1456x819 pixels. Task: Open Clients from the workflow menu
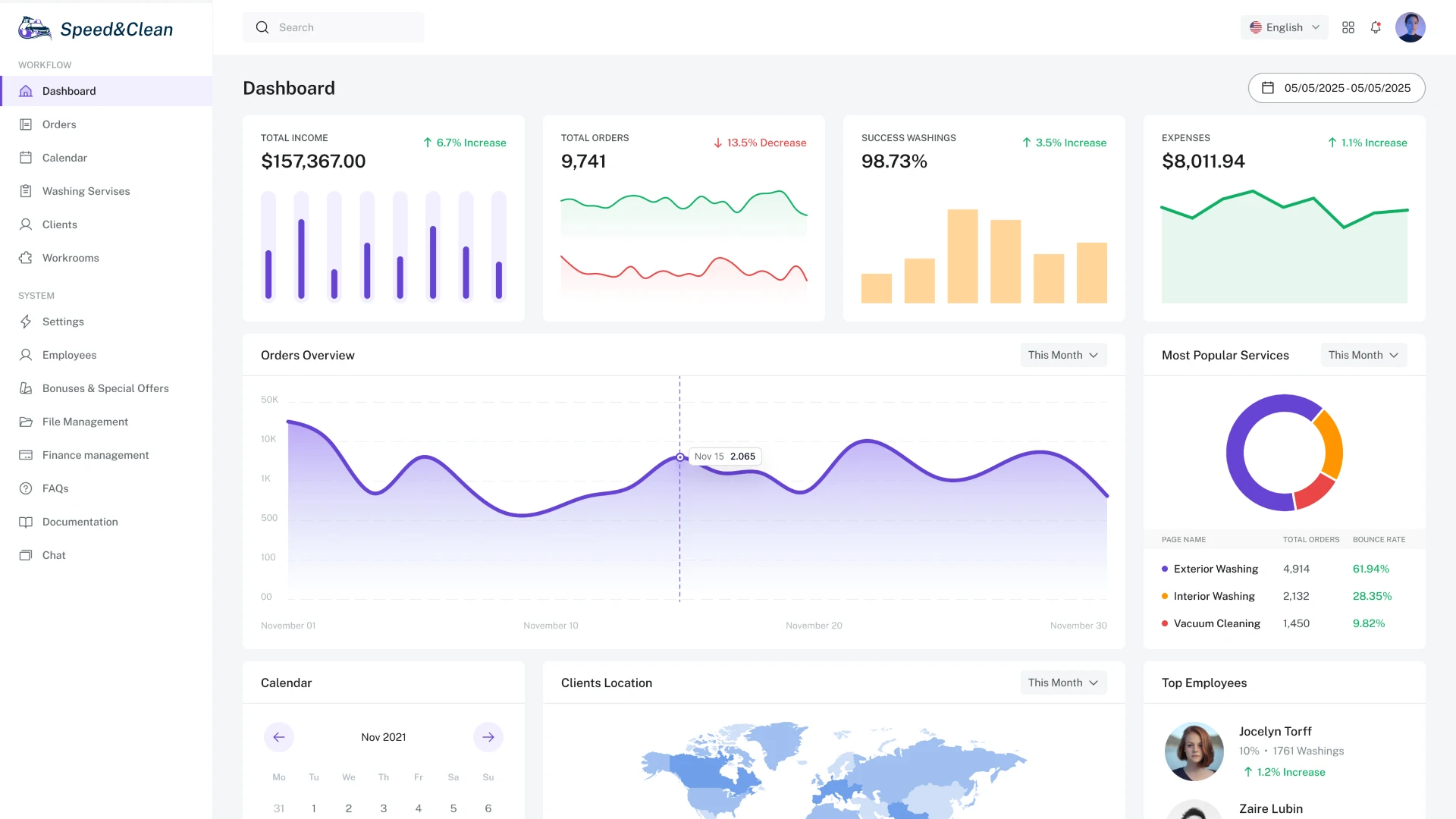coord(59,224)
